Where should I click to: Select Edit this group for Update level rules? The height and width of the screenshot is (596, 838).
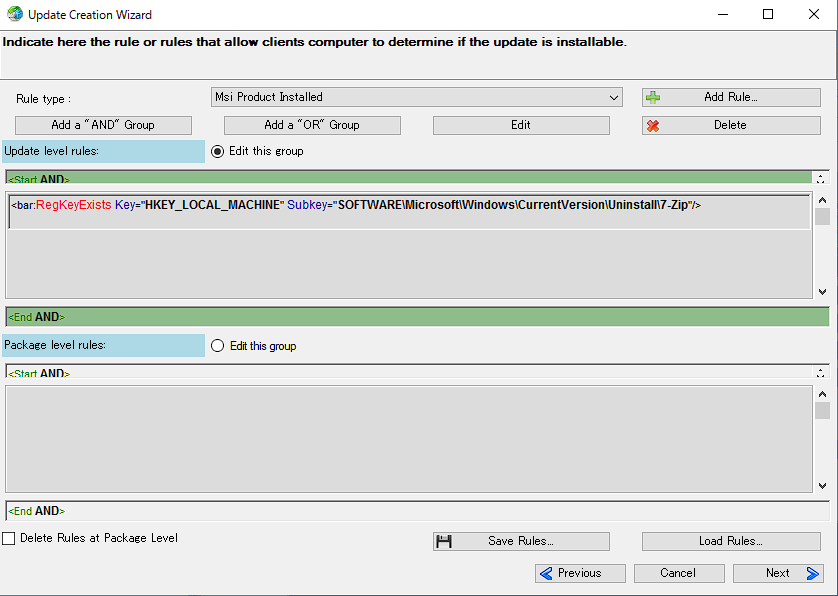tap(218, 151)
